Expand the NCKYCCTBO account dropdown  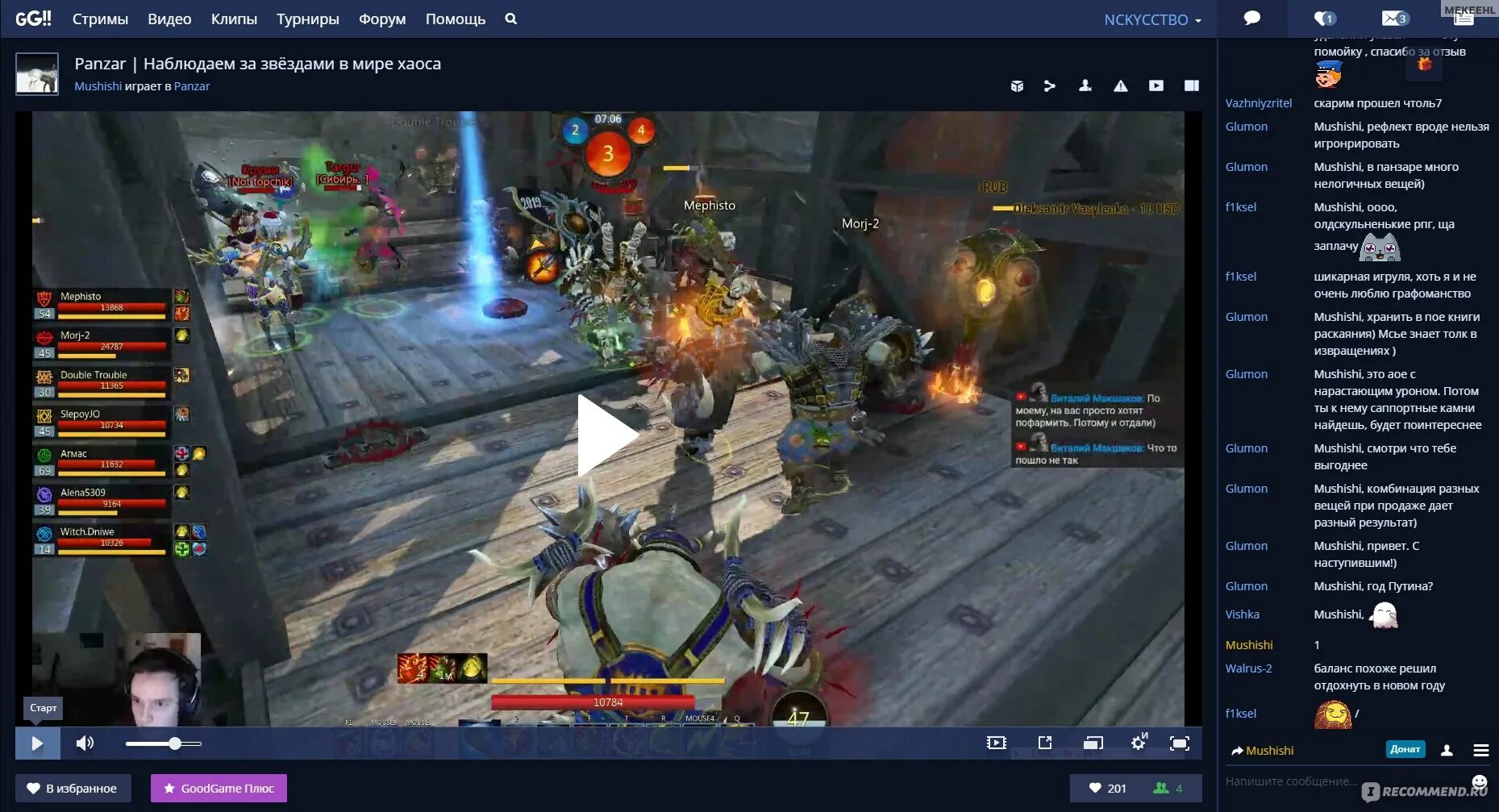tap(1152, 19)
